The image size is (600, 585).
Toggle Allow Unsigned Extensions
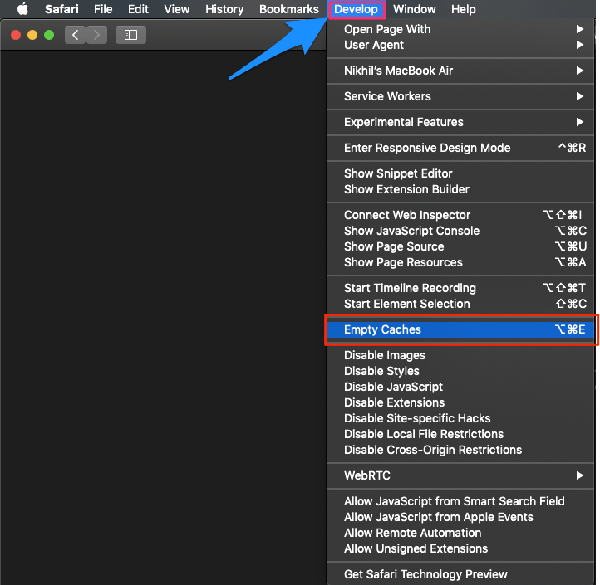pos(461,549)
